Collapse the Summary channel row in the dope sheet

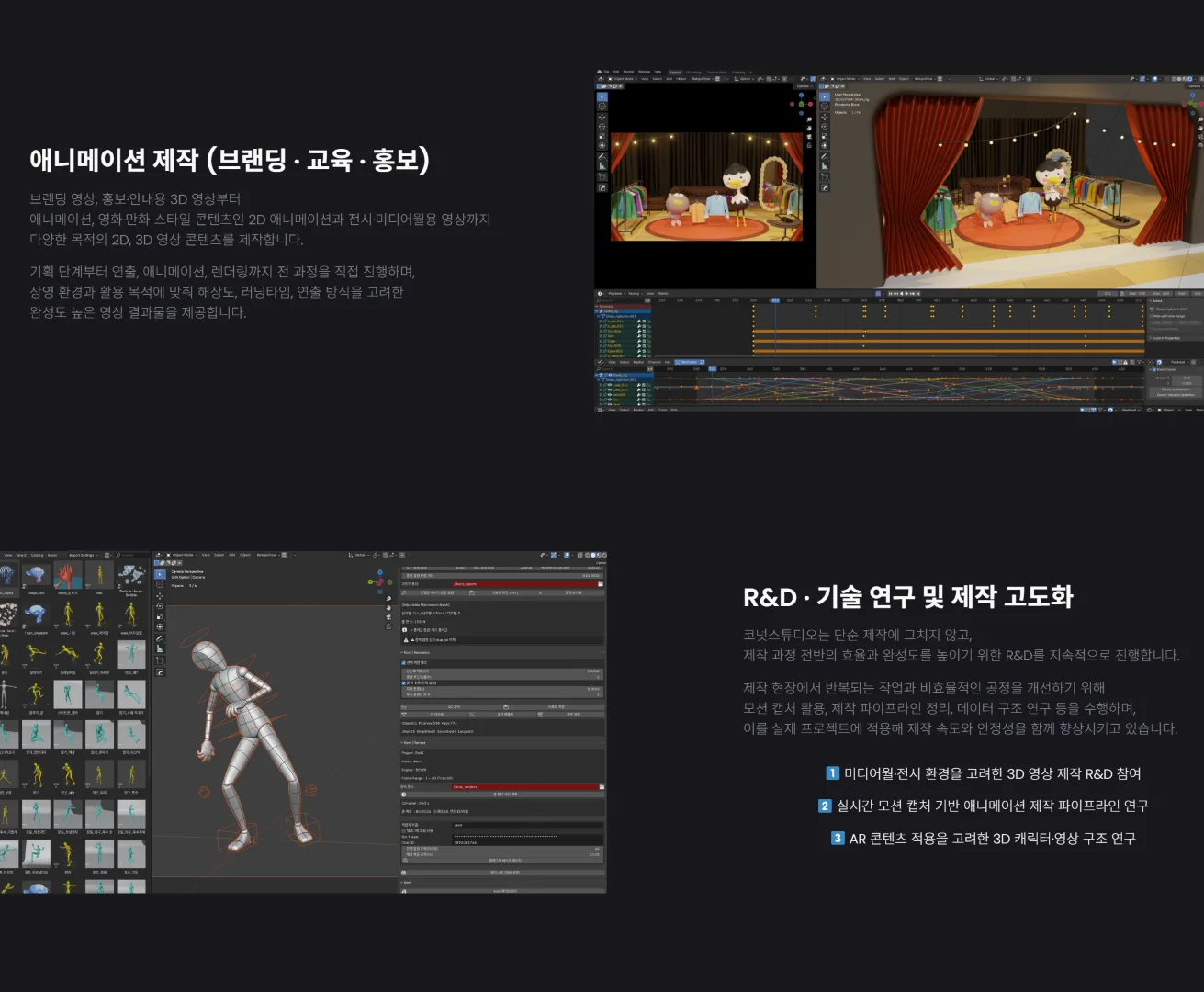597,306
